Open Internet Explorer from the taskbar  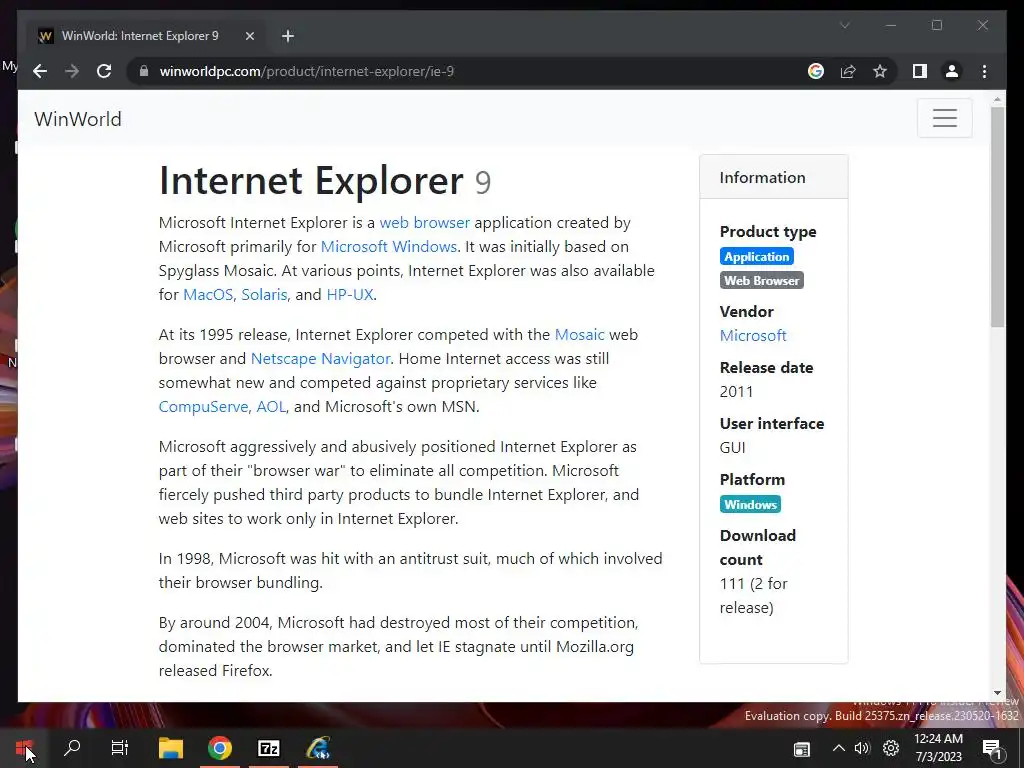[x=319, y=748]
